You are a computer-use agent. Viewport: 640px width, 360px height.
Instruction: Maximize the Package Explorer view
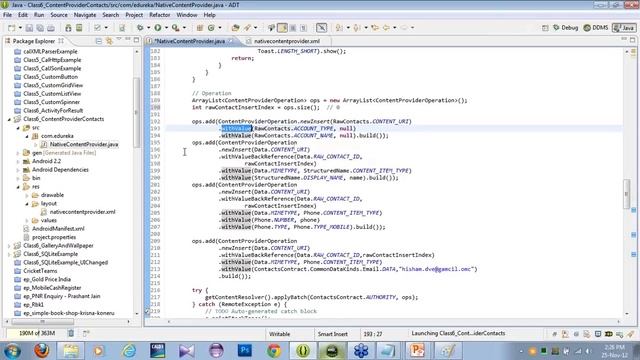[136, 40]
